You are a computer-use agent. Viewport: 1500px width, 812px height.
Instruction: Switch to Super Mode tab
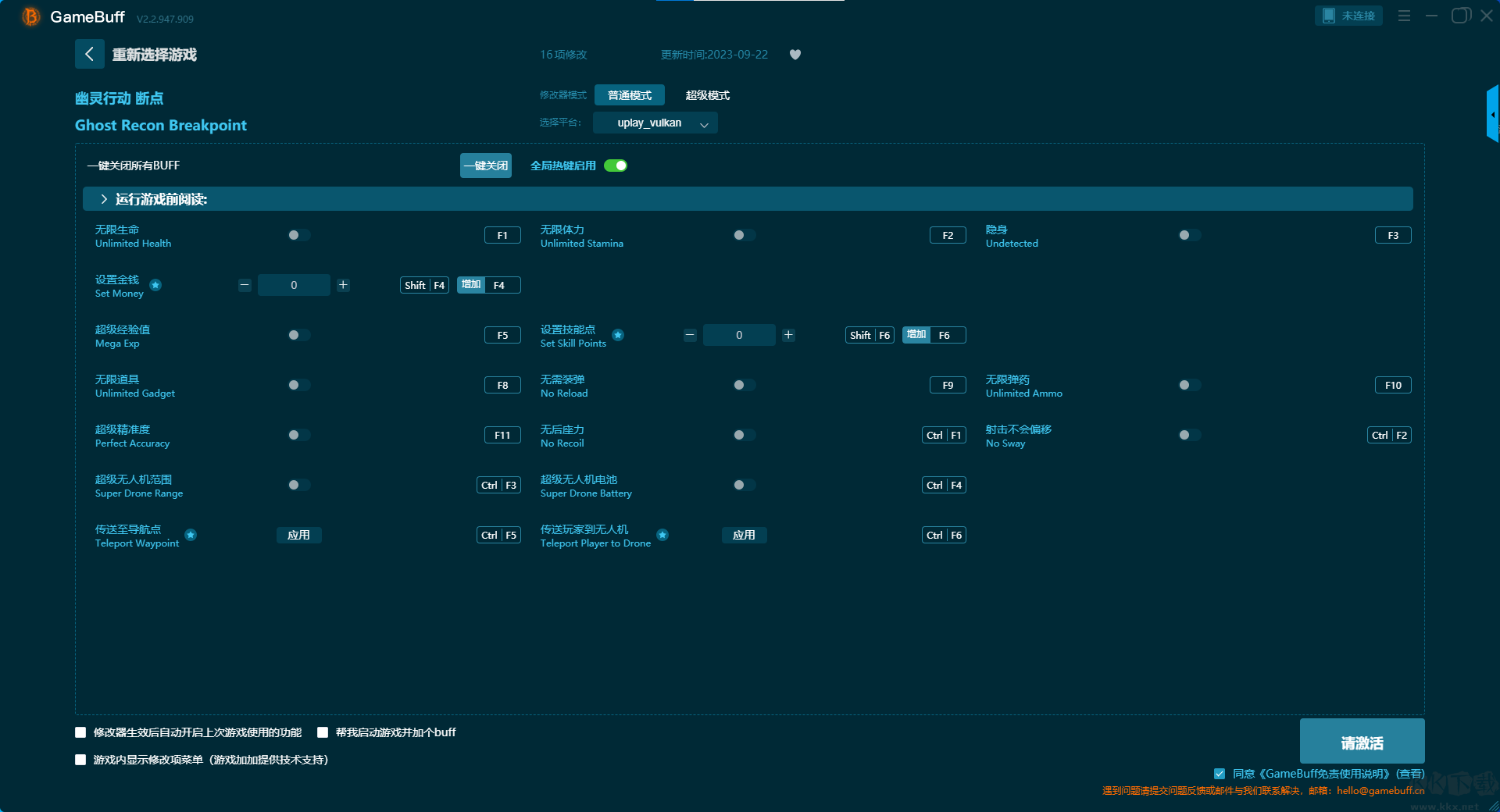(x=707, y=95)
